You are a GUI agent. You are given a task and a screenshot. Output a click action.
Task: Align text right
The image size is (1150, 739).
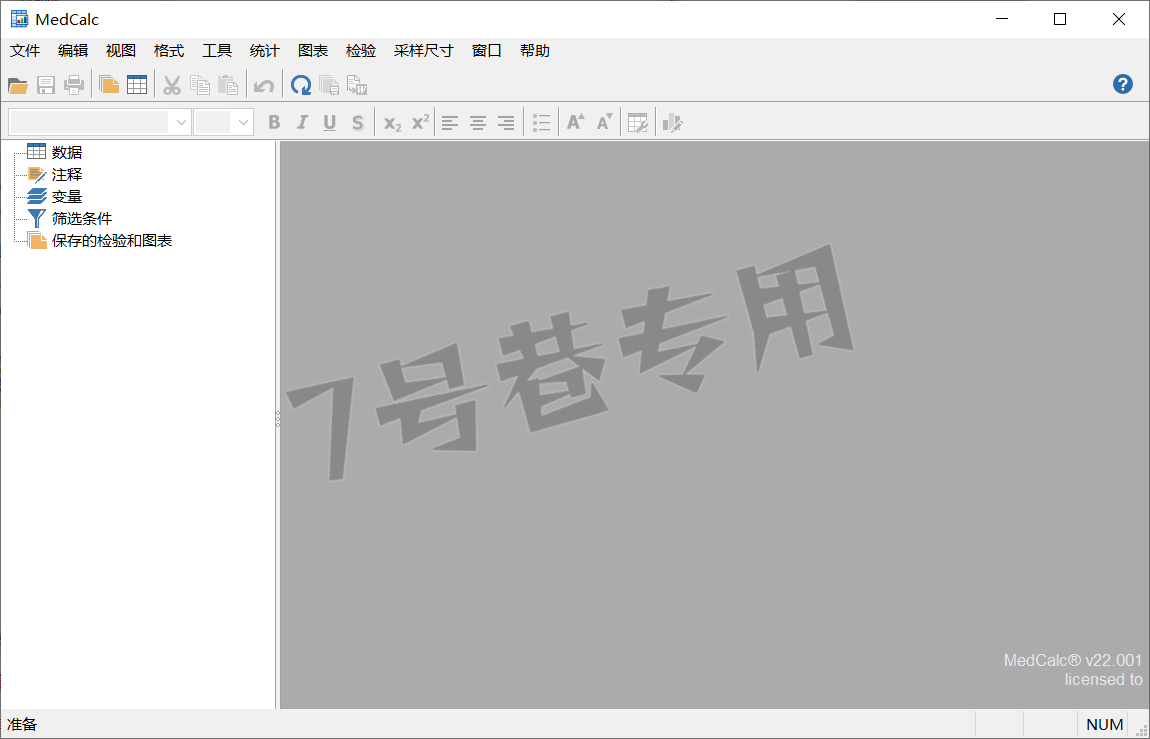click(x=506, y=123)
